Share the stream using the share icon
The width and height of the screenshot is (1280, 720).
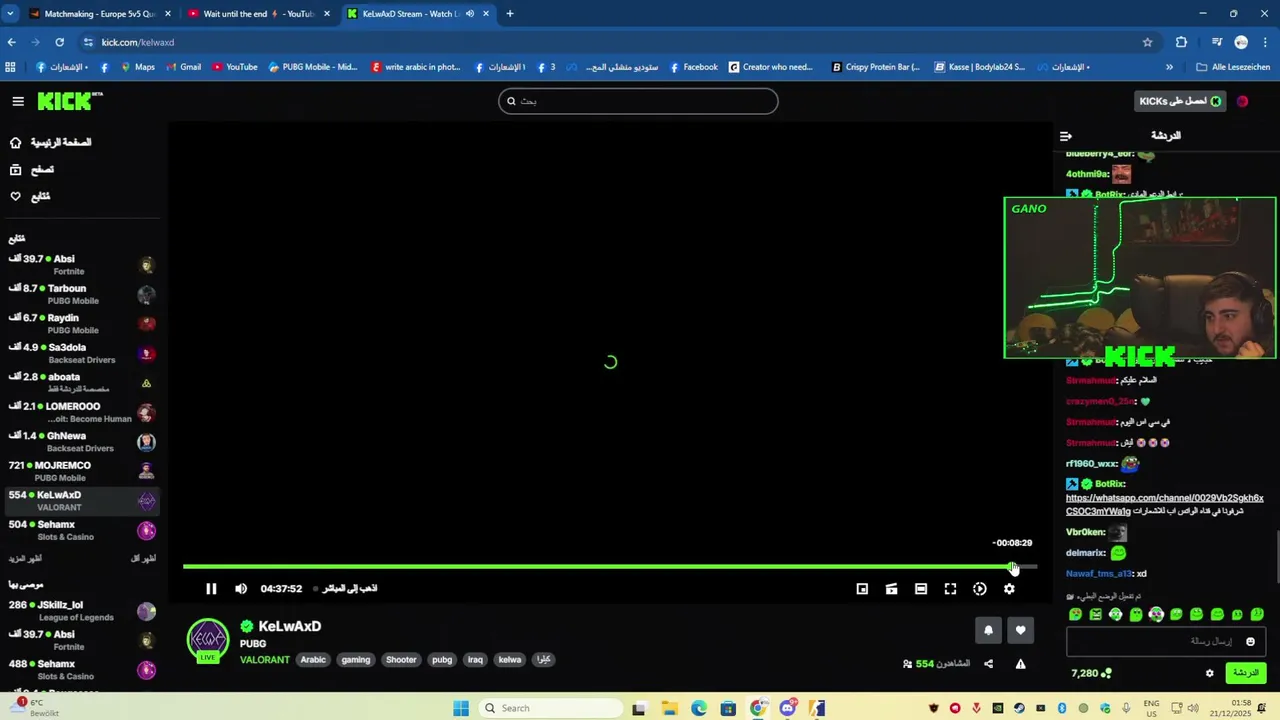click(x=989, y=664)
